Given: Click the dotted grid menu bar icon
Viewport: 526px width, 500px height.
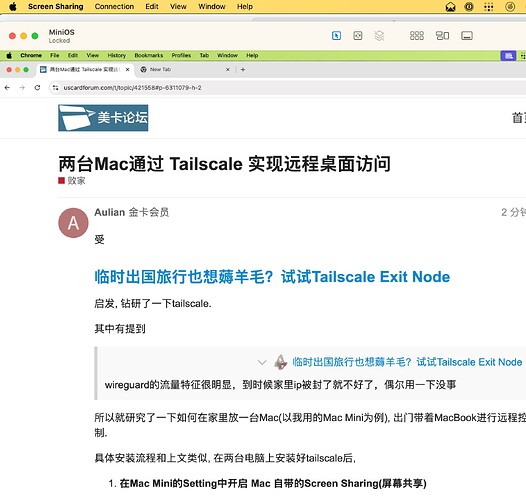Looking at the screenshot, I should point(489,6).
